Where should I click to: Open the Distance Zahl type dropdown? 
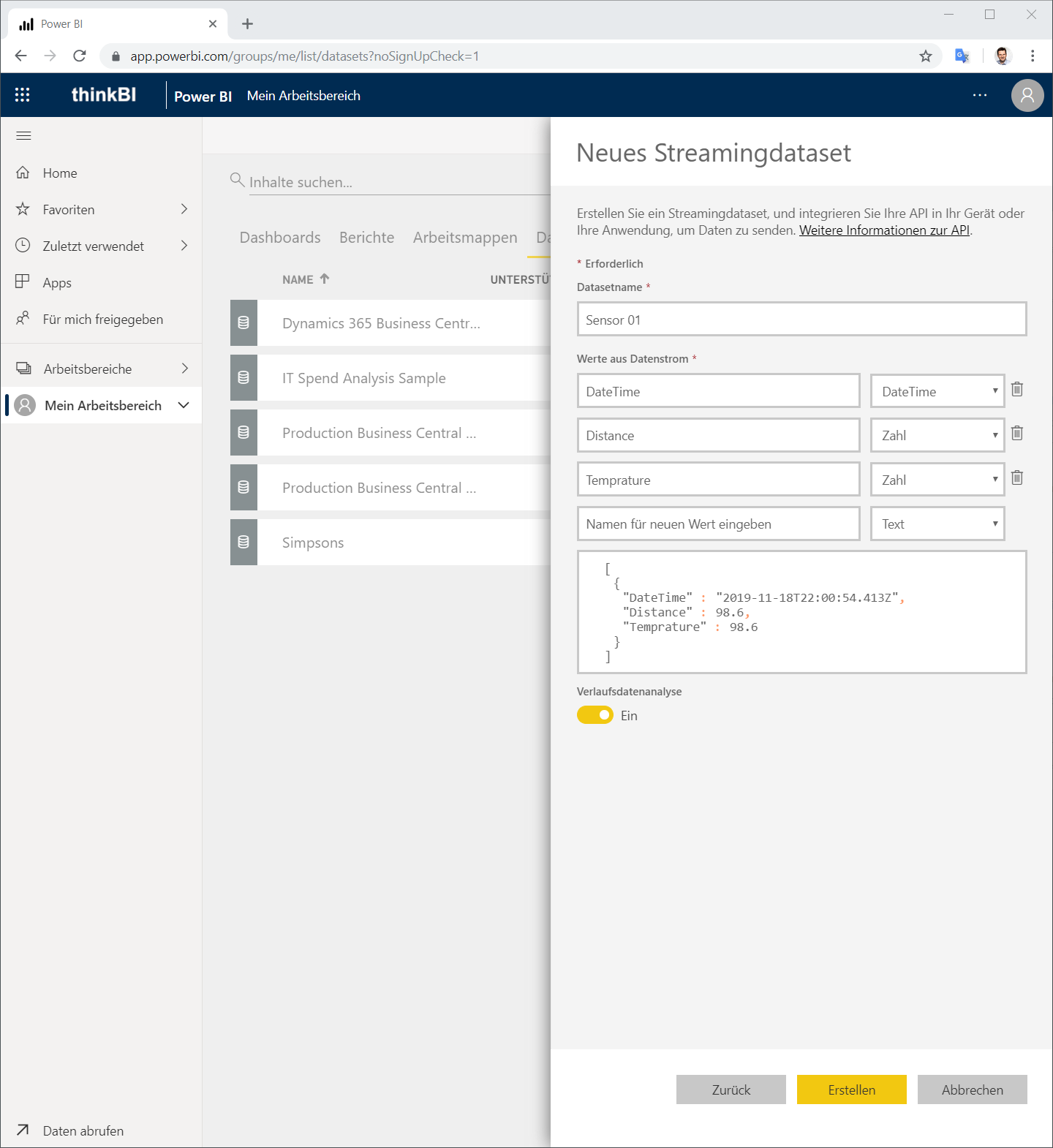937,435
